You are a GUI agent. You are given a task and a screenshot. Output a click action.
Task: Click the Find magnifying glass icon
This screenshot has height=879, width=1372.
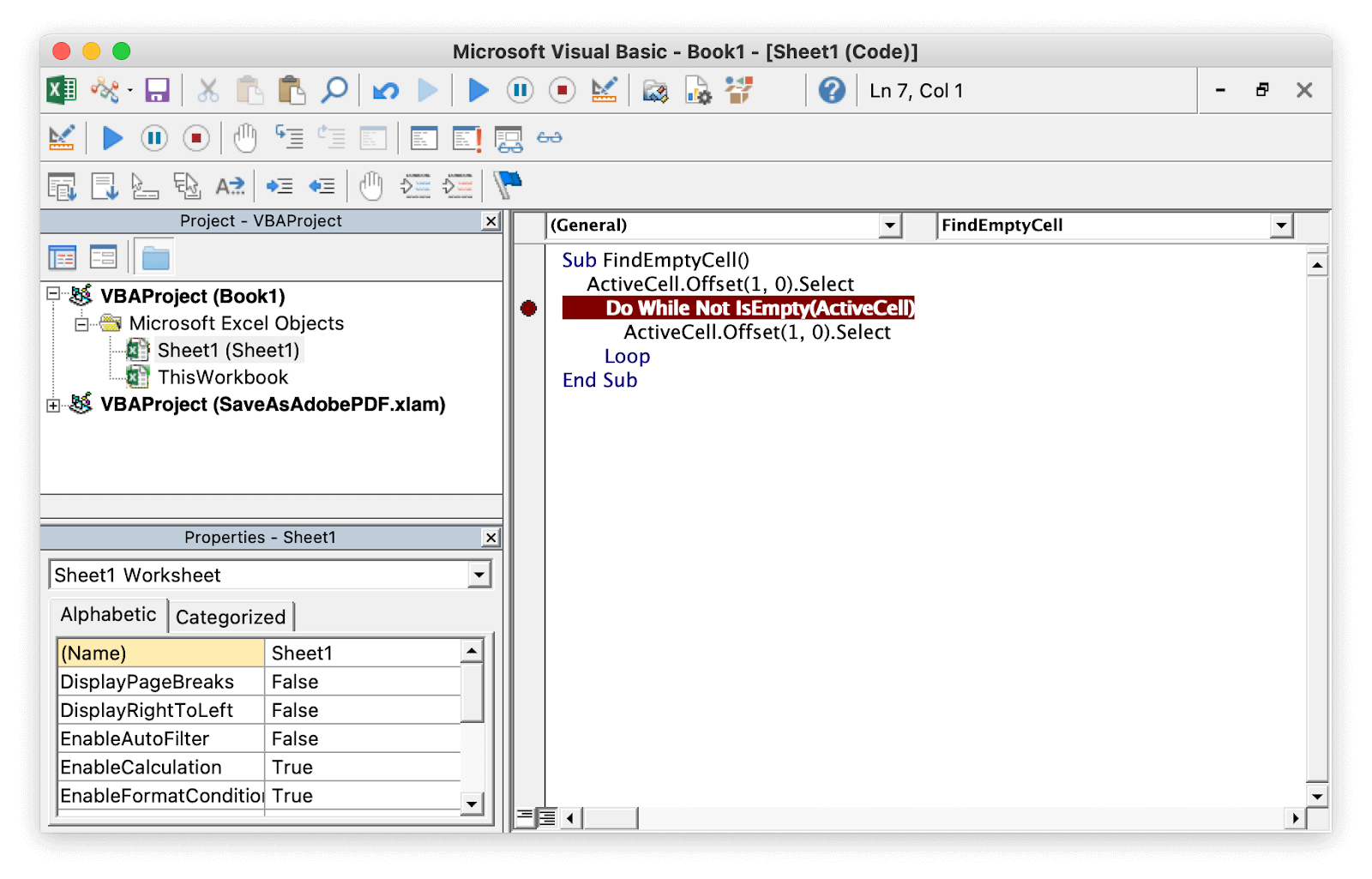tap(334, 90)
